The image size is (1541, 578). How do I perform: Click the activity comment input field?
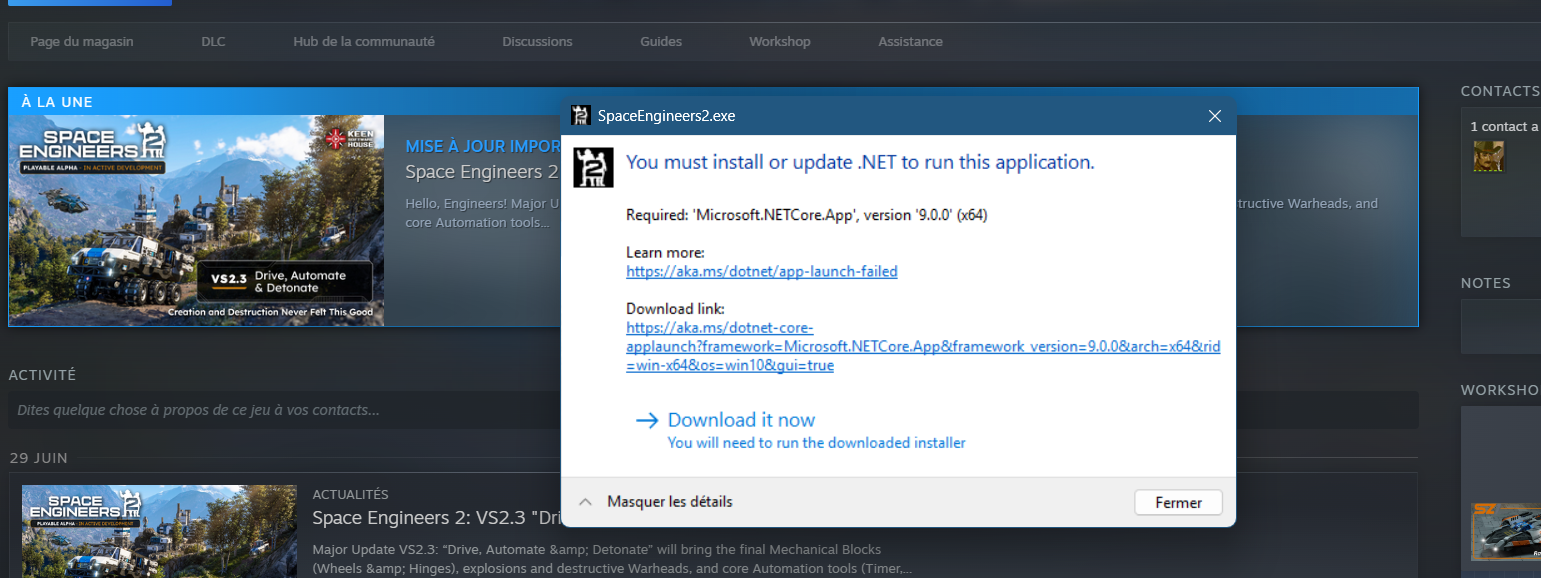click(713, 410)
